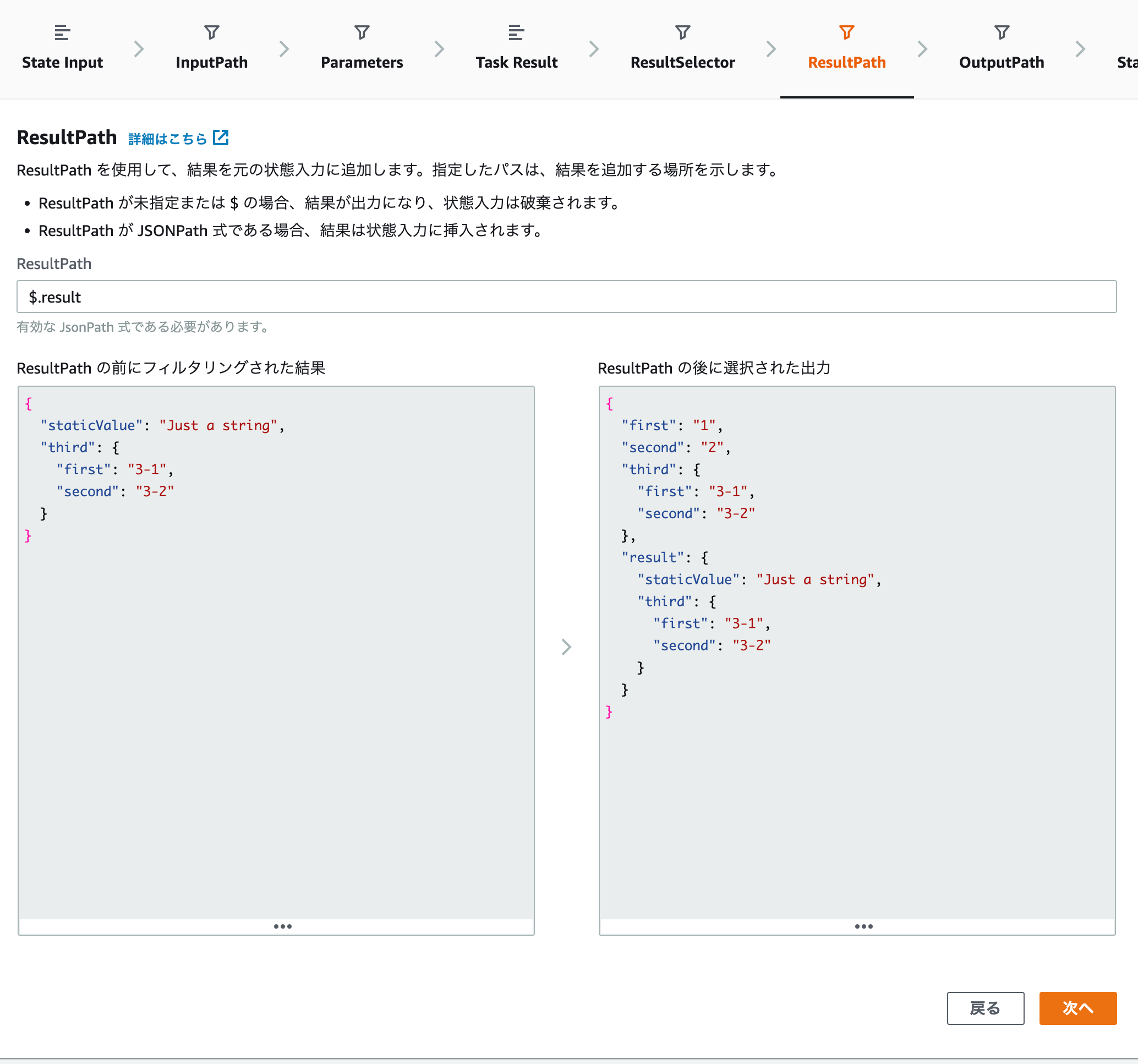This screenshot has height=1064, width=1138.
Task: Select the OutputPath tab label
Action: [1000, 62]
